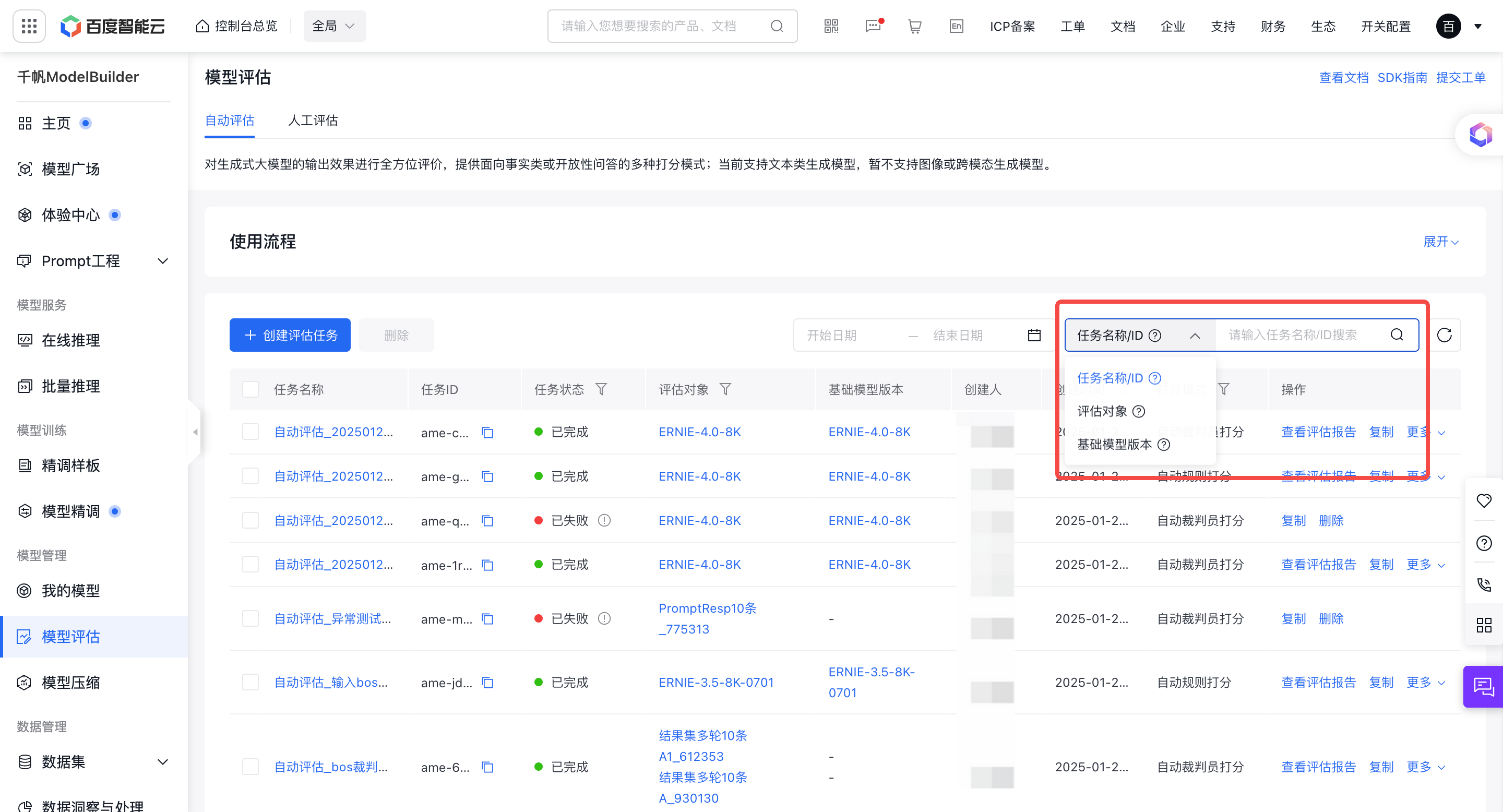Go to 控制台总览
The height and width of the screenshot is (812, 1503).
click(x=236, y=26)
